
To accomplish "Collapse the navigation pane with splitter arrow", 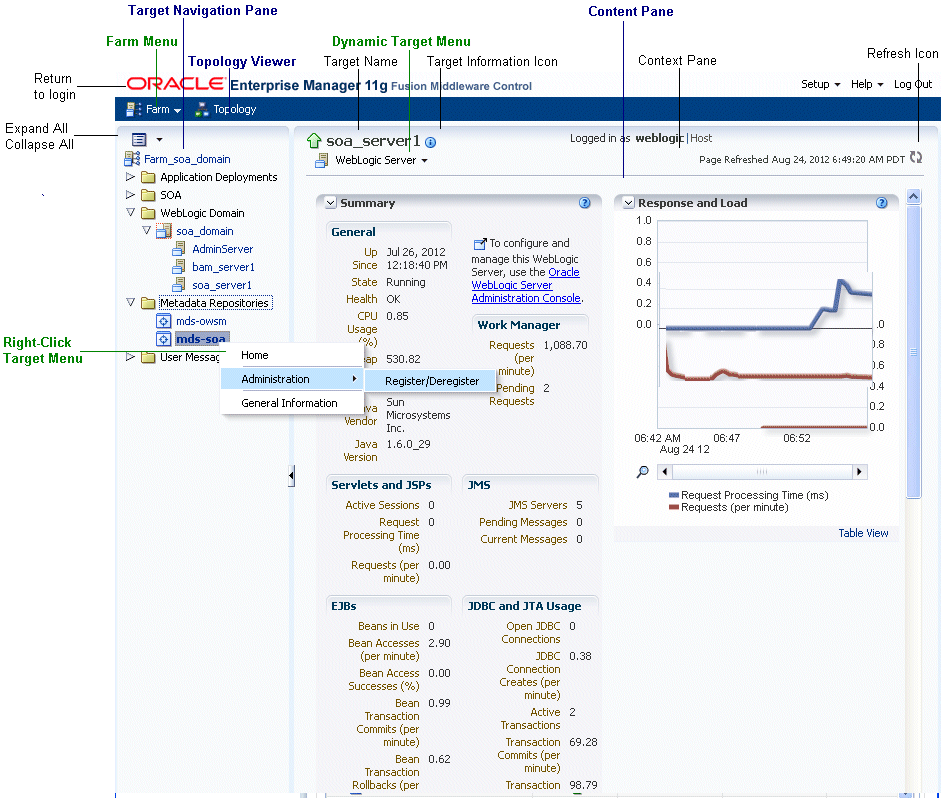I will (291, 476).
